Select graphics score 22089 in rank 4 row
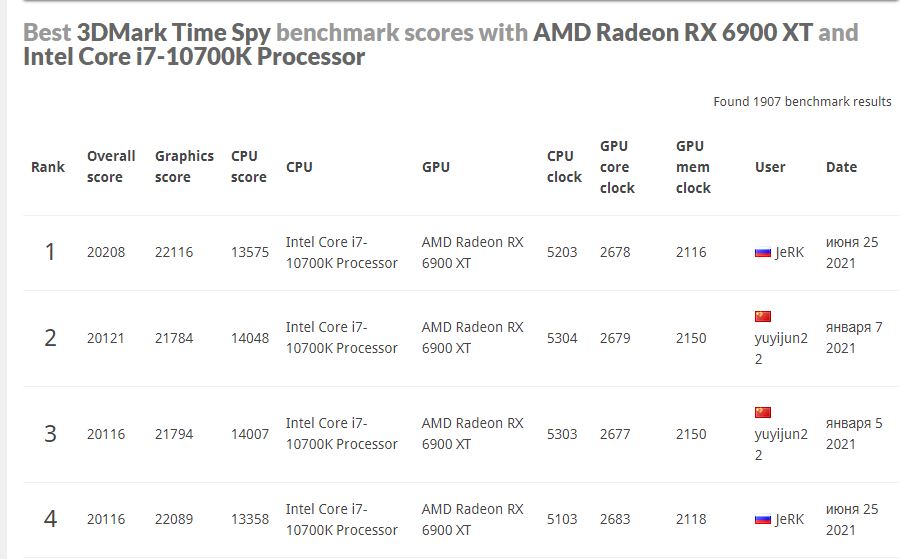This screenshot has width=915, height=559. pyautogui.click(x=174, y=519)
